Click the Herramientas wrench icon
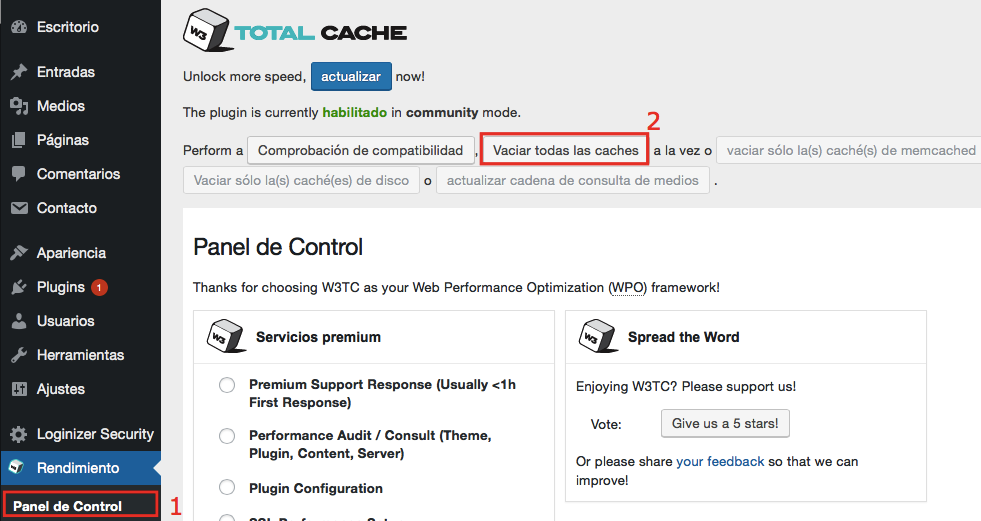Viewport: 981px width, 521px height. (19, 355)
